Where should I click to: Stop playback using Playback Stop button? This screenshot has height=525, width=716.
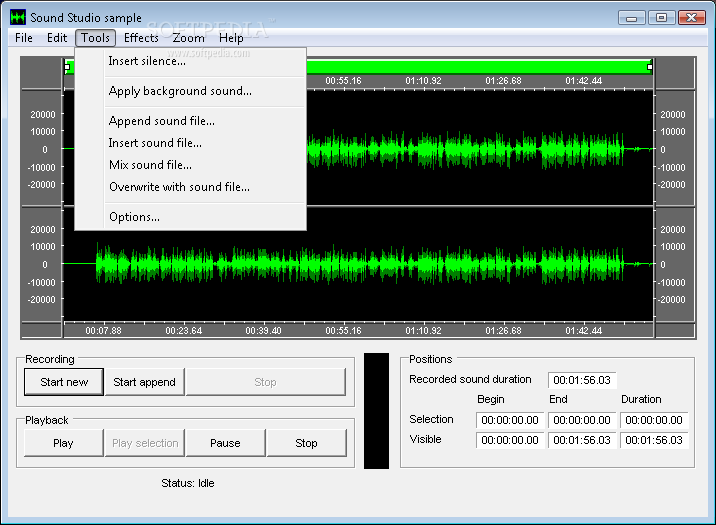(x=306, y=443)
